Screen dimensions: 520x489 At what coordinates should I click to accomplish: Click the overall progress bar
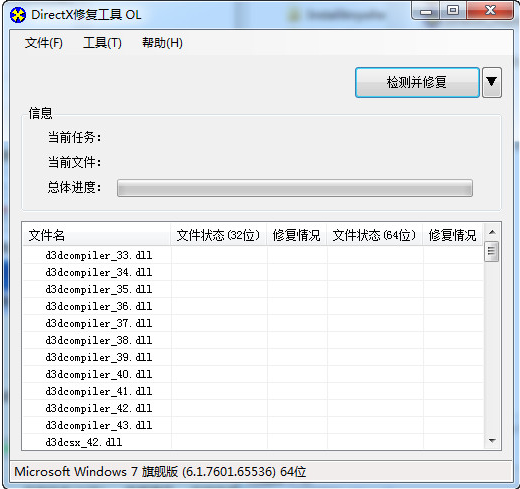295,188
